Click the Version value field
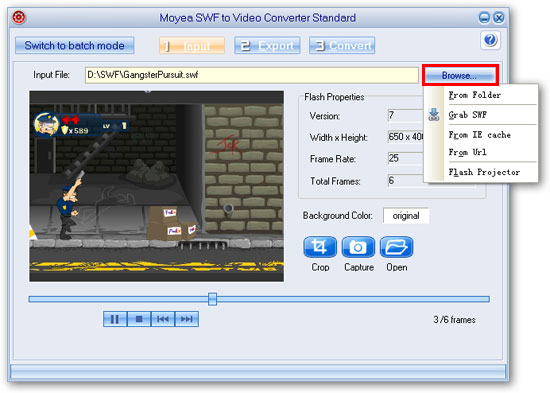This screenshot has height=393, width=550. tap(405, 115)
